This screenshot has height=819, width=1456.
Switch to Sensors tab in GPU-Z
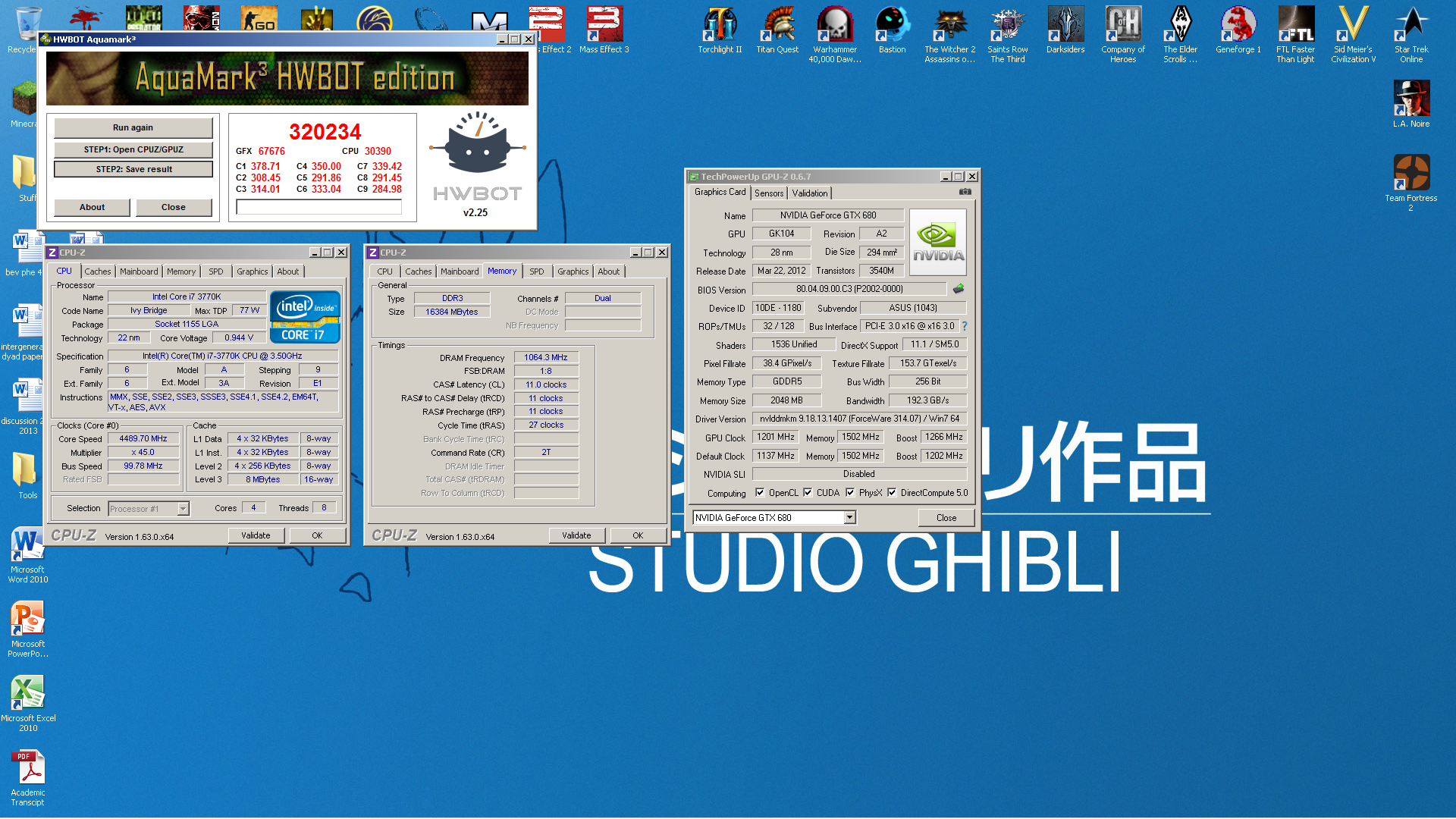tap(769, 193)
